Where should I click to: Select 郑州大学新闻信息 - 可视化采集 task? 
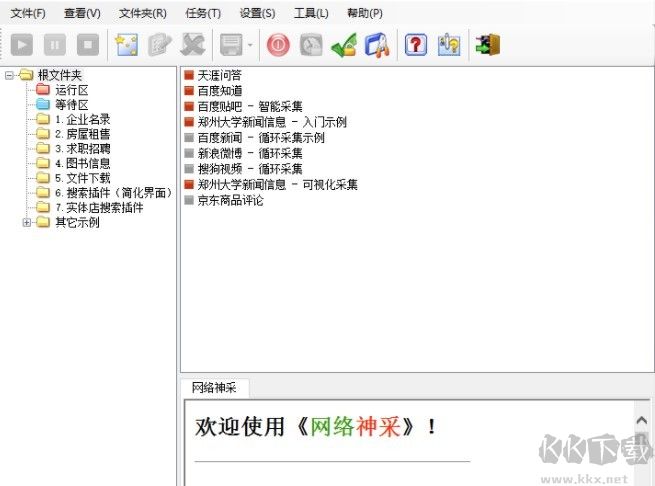278,184
